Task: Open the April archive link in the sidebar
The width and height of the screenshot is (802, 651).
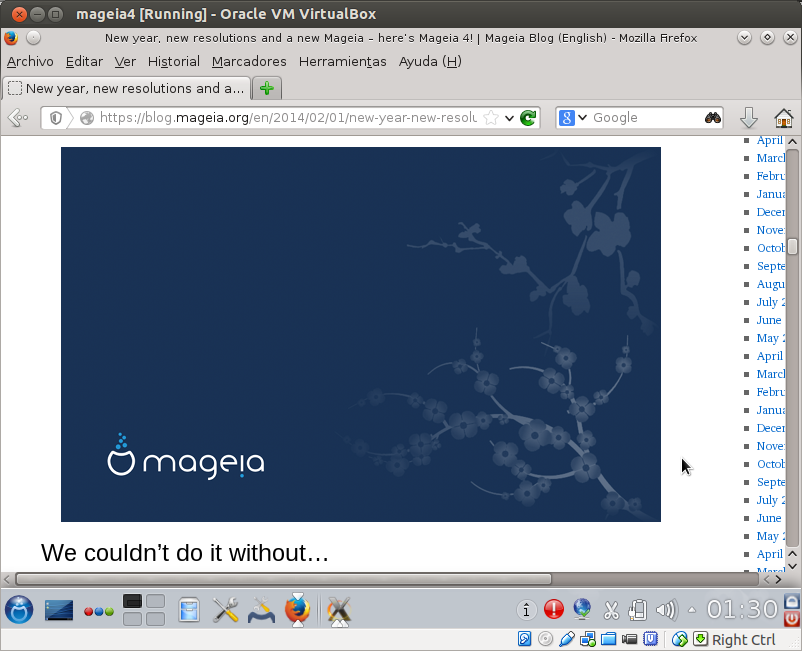Action: pos(769,140)
